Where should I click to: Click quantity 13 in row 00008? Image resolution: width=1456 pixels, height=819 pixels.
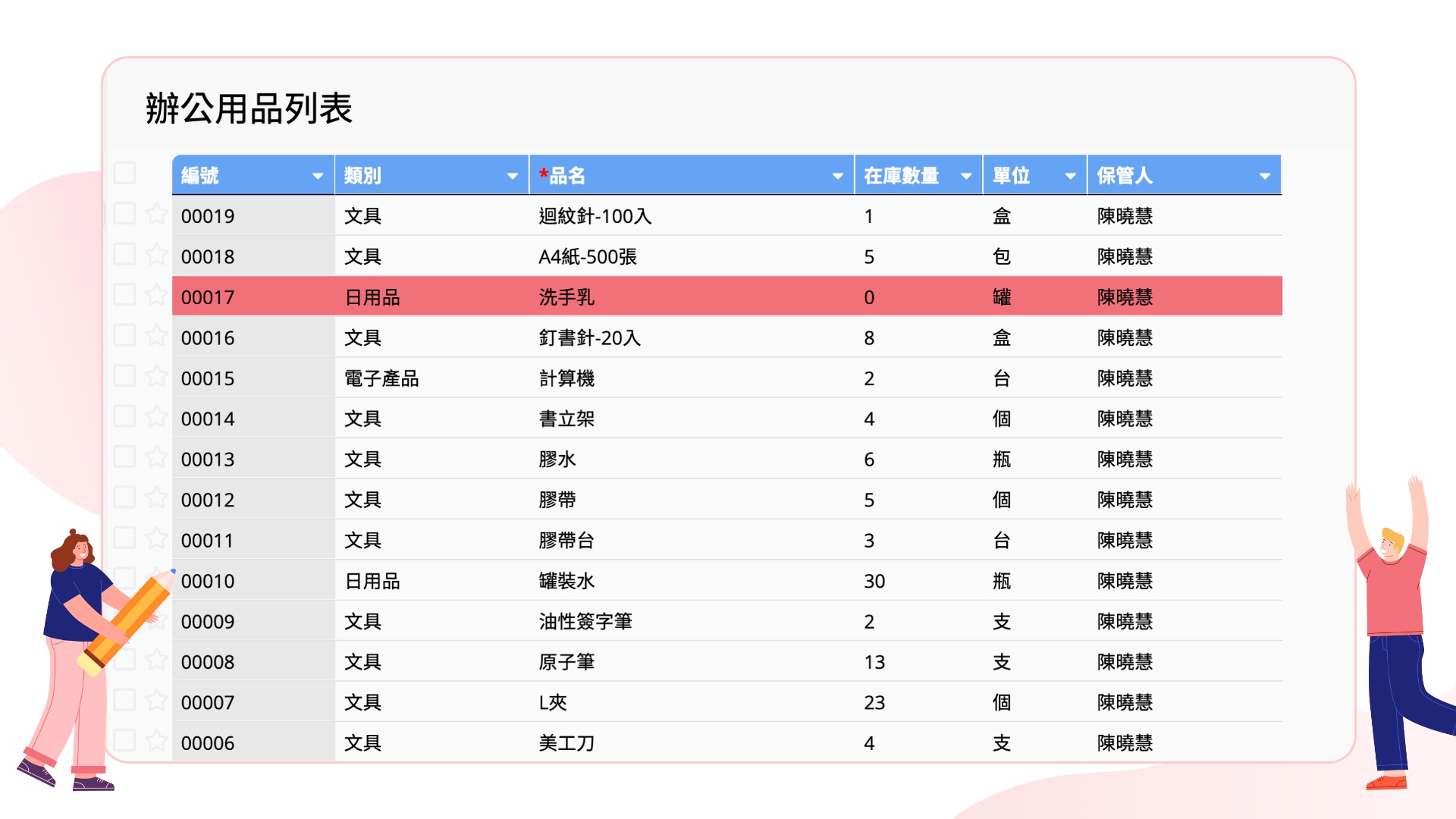tap(874, 662)
